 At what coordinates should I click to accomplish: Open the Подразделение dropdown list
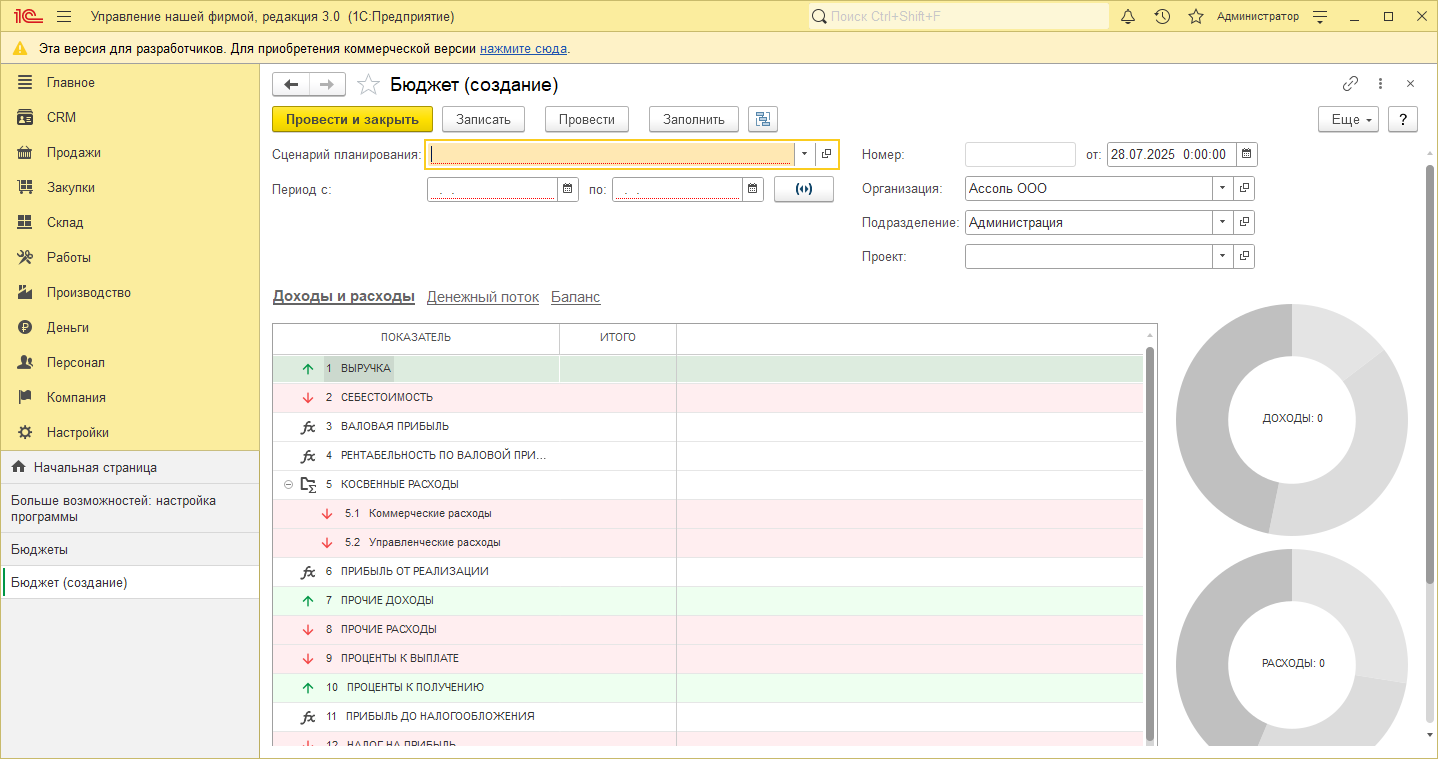[x=1223, y=223]
